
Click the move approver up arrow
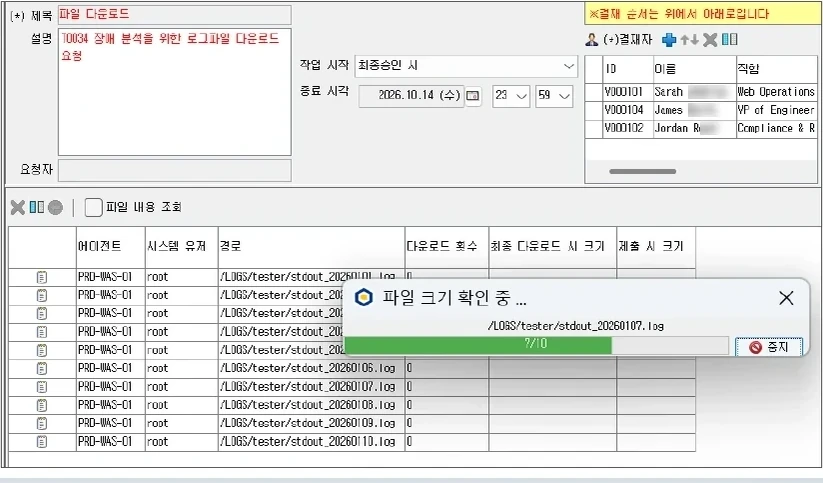tap(684, 40)
